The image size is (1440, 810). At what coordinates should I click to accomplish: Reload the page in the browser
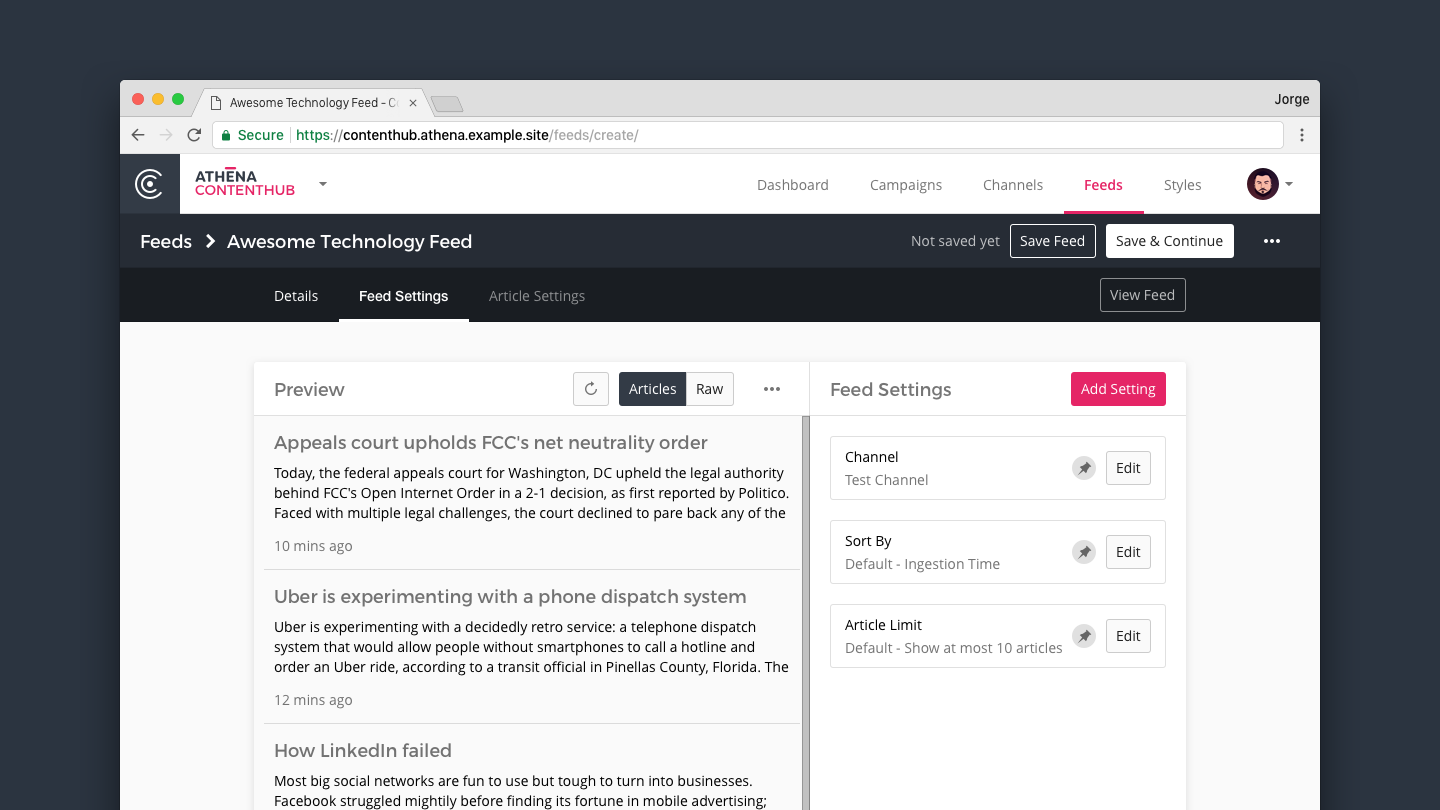coord(194,135)
